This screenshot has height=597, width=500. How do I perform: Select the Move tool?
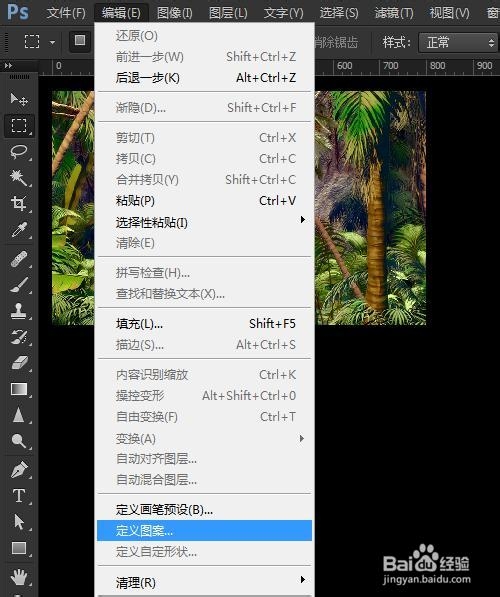pyautogui.click(x=19, y=100)
